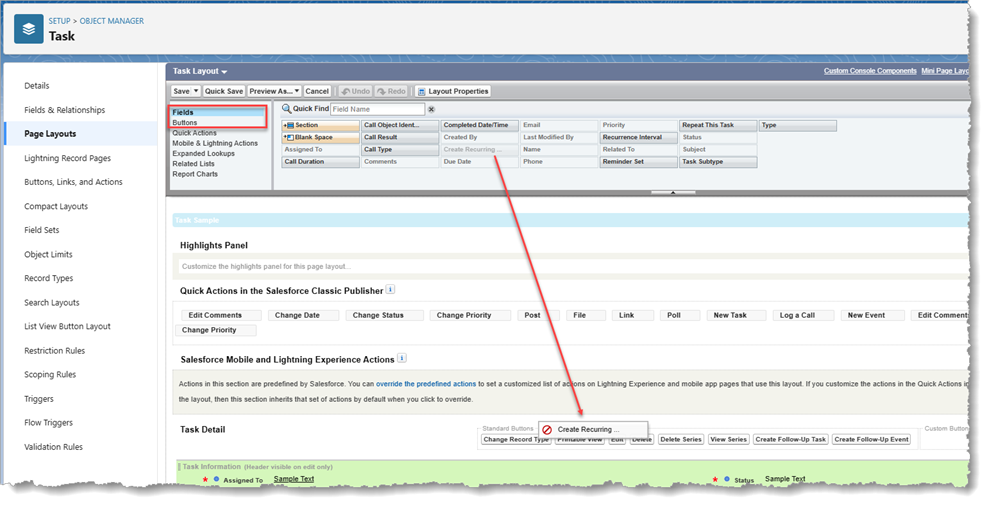Collapse the palette using the handle bar
Viewport: 989px width, 505px height.
point(672,191)
